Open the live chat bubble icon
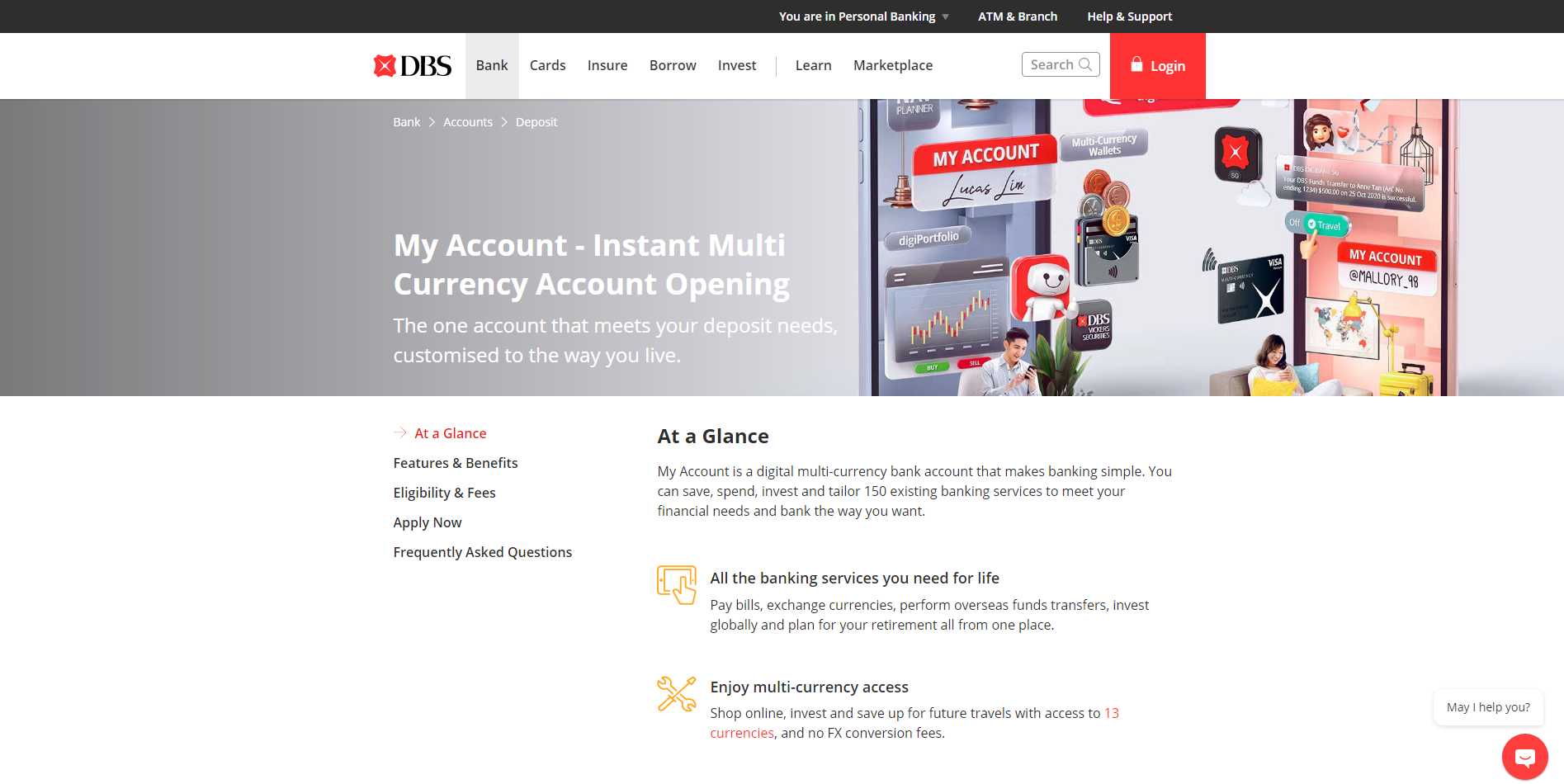Viewport: 1564px width, 784px height. click(x=1524, y=757)
